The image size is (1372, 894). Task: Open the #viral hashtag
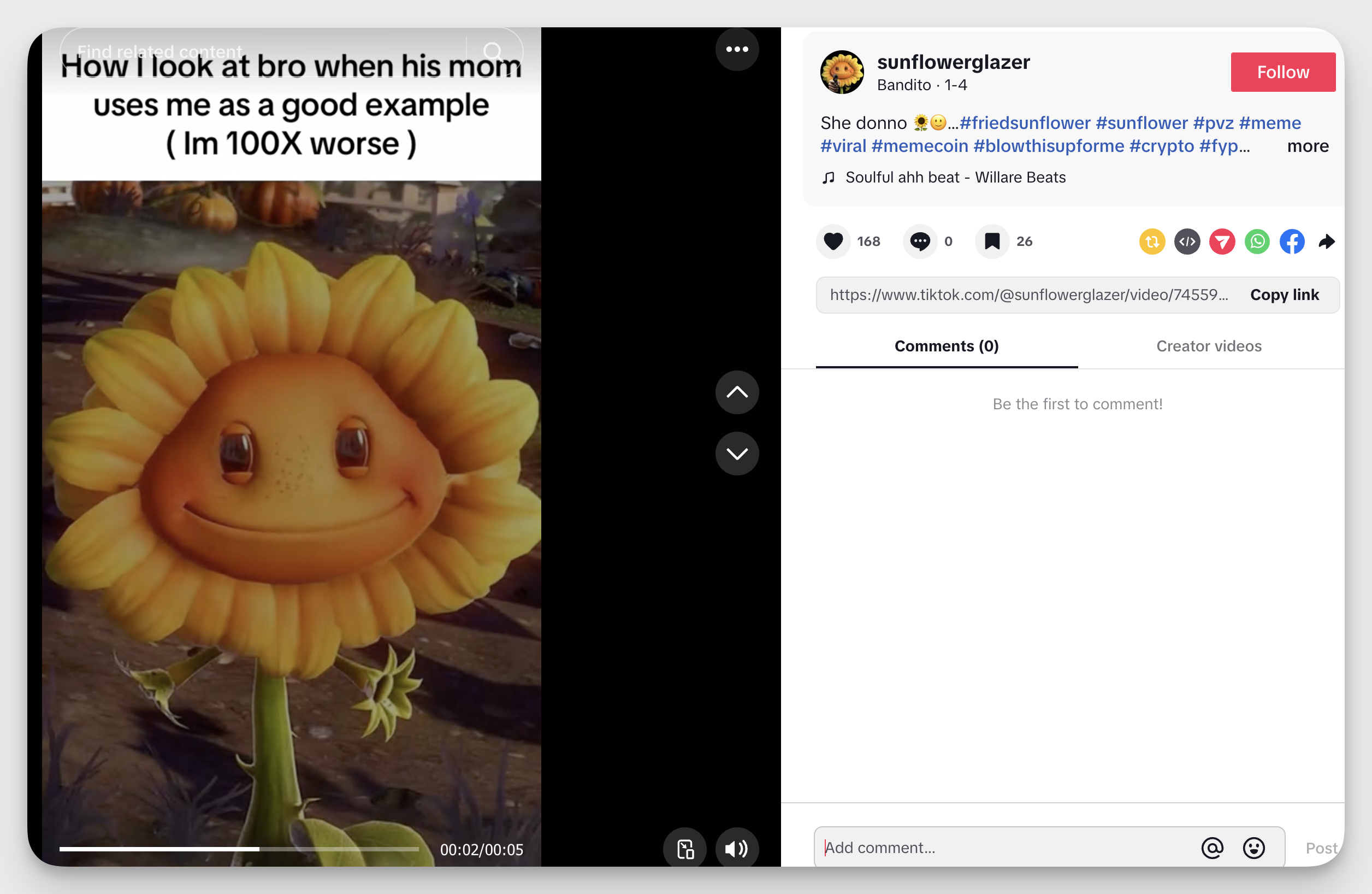click(x=843, y=146)
